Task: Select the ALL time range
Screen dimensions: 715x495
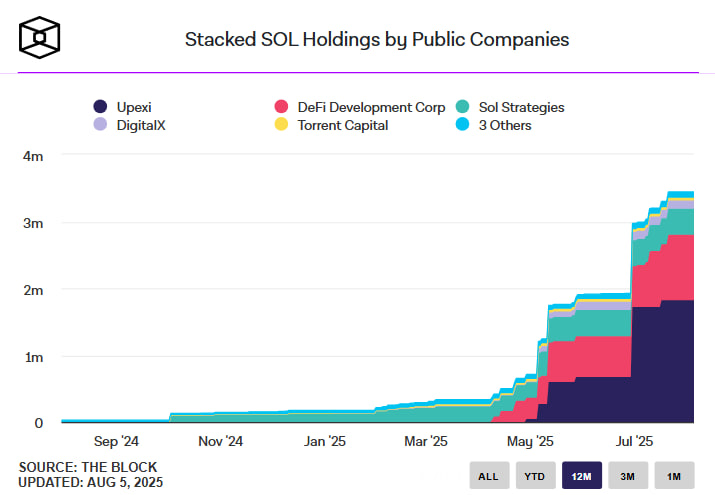Action: click(x=488, y=476)
